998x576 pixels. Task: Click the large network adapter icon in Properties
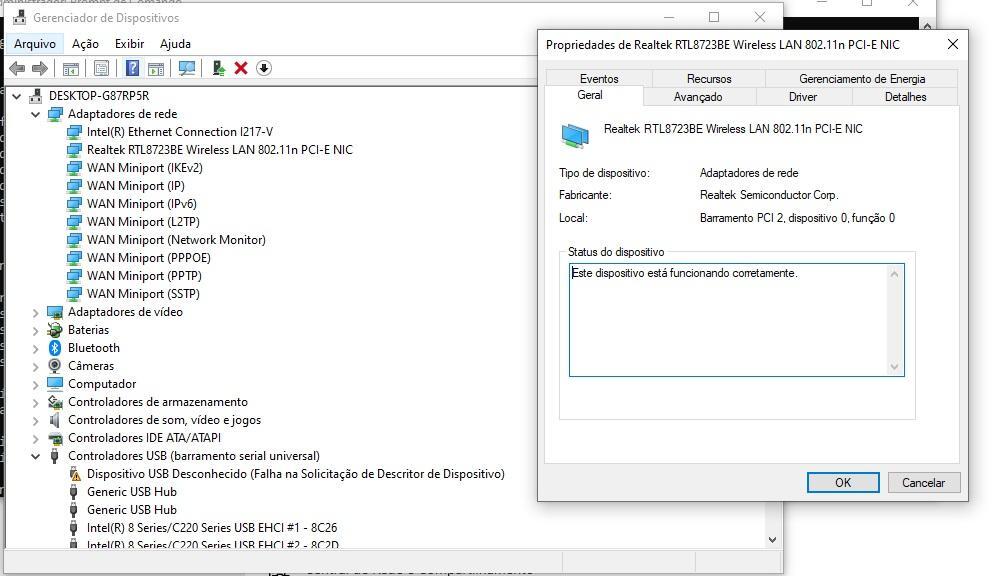tap(575, 136)
